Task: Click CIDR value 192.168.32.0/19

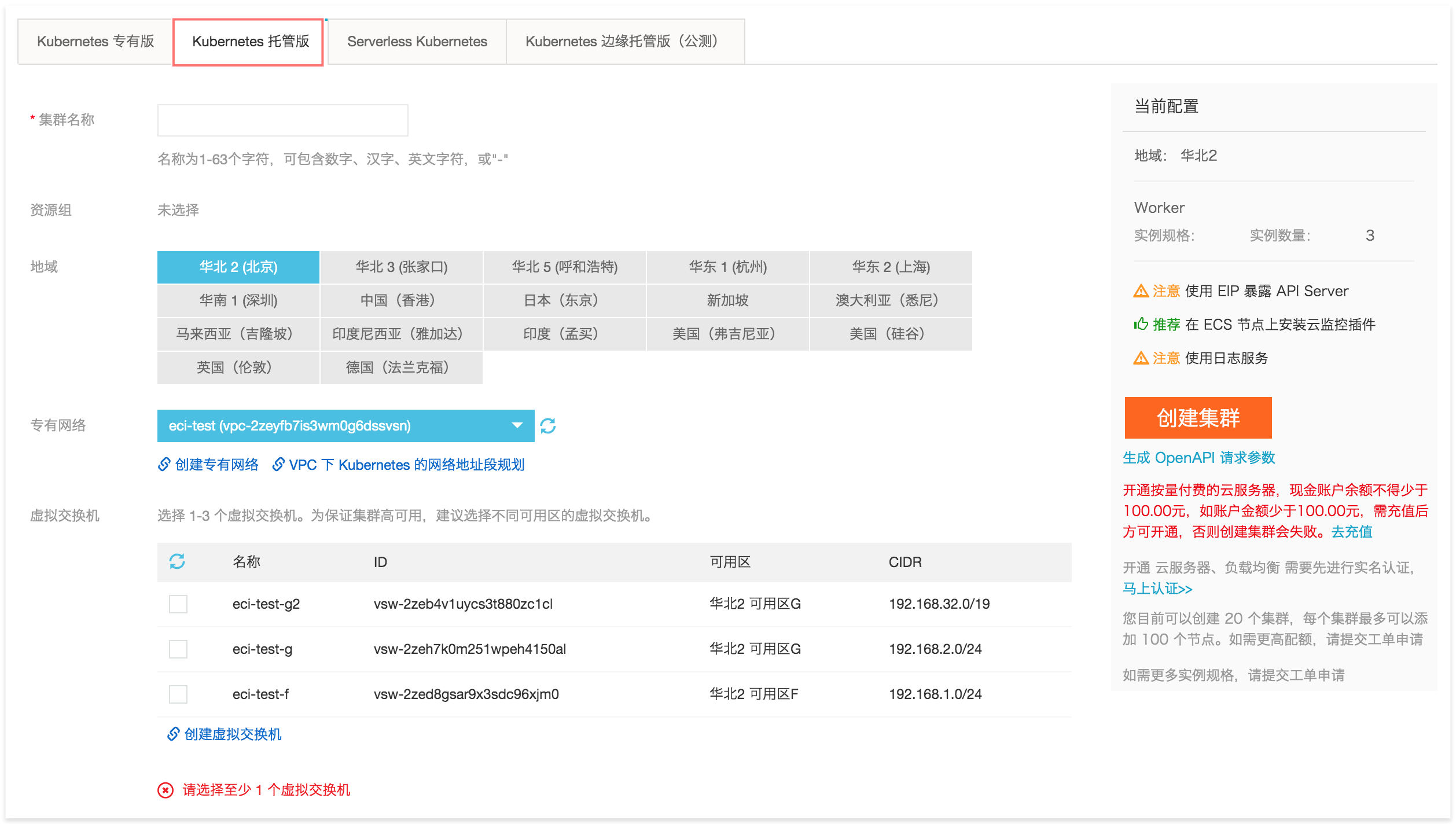Action: tap(939, 604)
